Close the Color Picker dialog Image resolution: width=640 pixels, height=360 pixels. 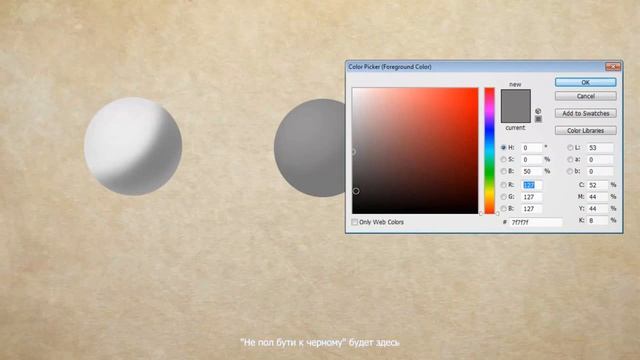[x=613, y=67]
